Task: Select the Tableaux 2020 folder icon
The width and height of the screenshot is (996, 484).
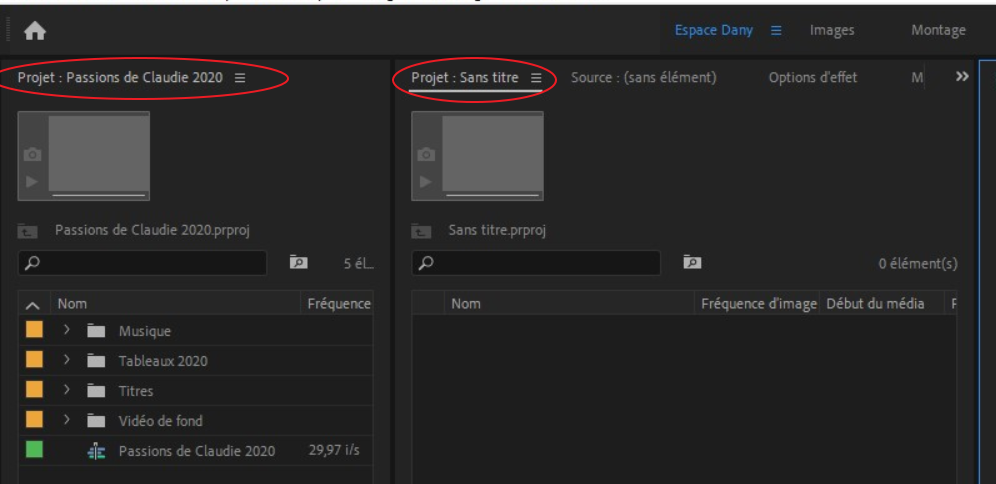Action: coord(96,361)
